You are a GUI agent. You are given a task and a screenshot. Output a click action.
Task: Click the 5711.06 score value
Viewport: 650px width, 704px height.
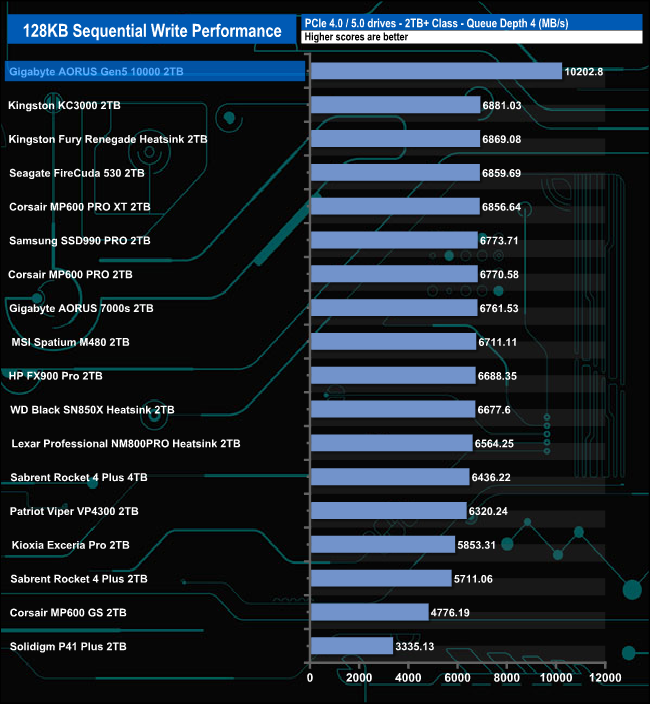[x=473, y=579]
